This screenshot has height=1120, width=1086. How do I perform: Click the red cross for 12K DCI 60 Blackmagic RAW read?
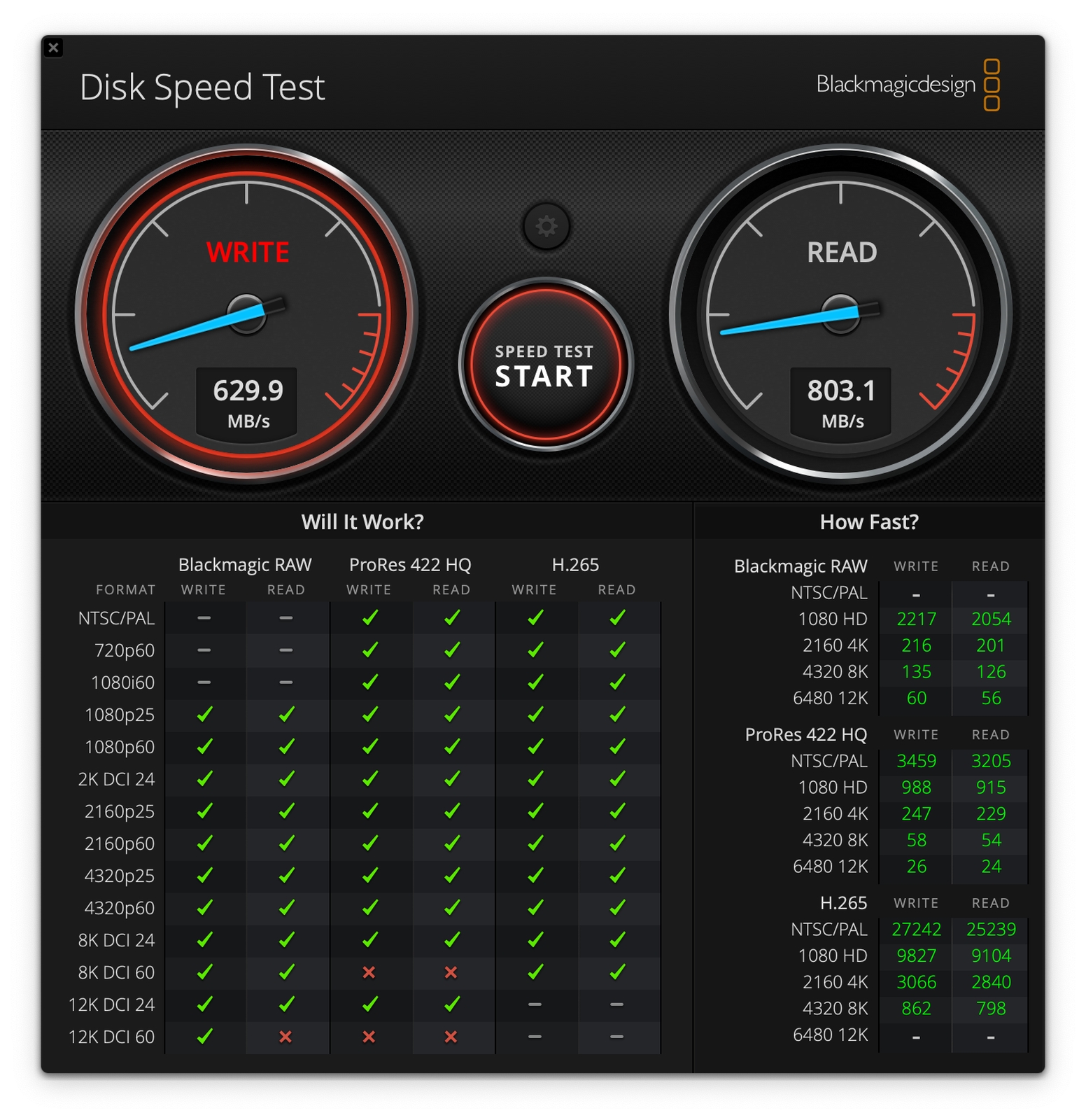(285, 1037)
